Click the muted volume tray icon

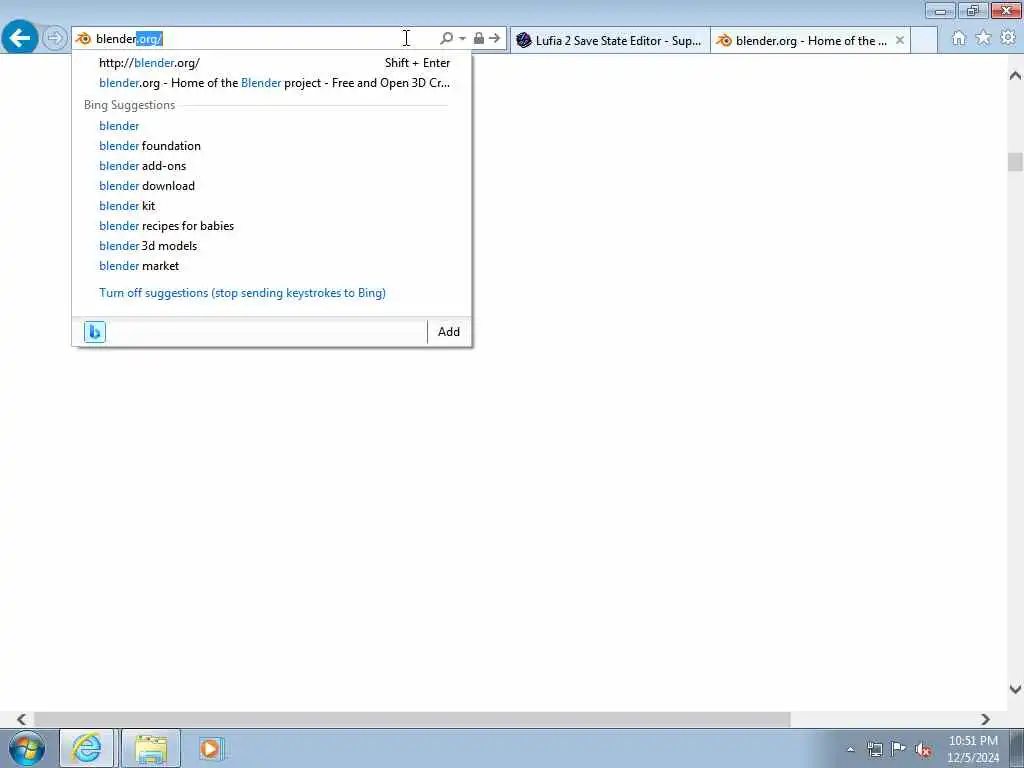(923, 749)
